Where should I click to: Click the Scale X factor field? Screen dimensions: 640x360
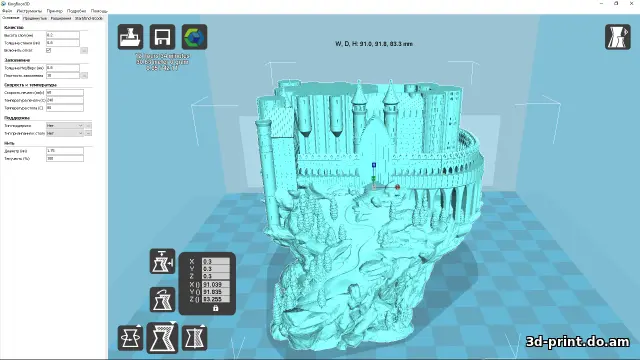click(x=216, y=261)
